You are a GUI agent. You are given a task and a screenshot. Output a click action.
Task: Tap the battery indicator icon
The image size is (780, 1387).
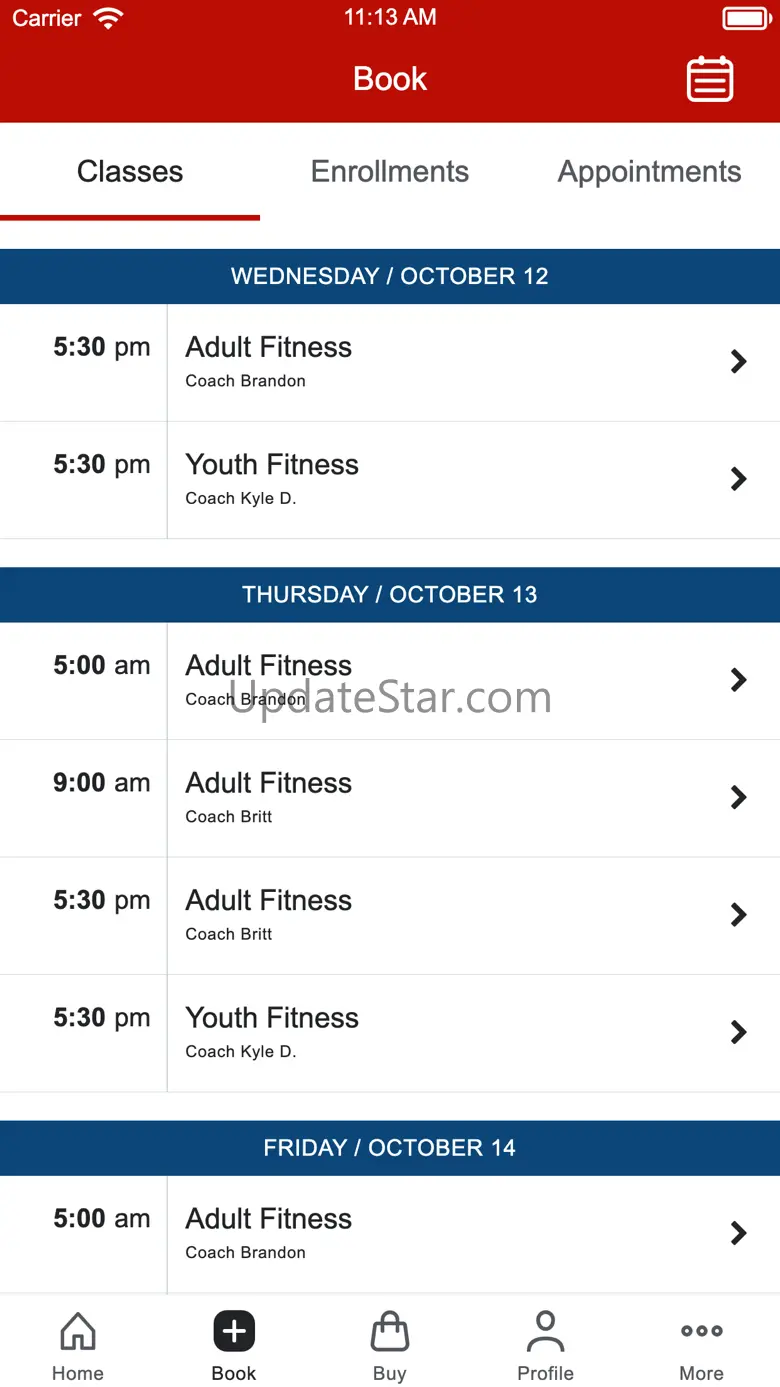point(746,18)
